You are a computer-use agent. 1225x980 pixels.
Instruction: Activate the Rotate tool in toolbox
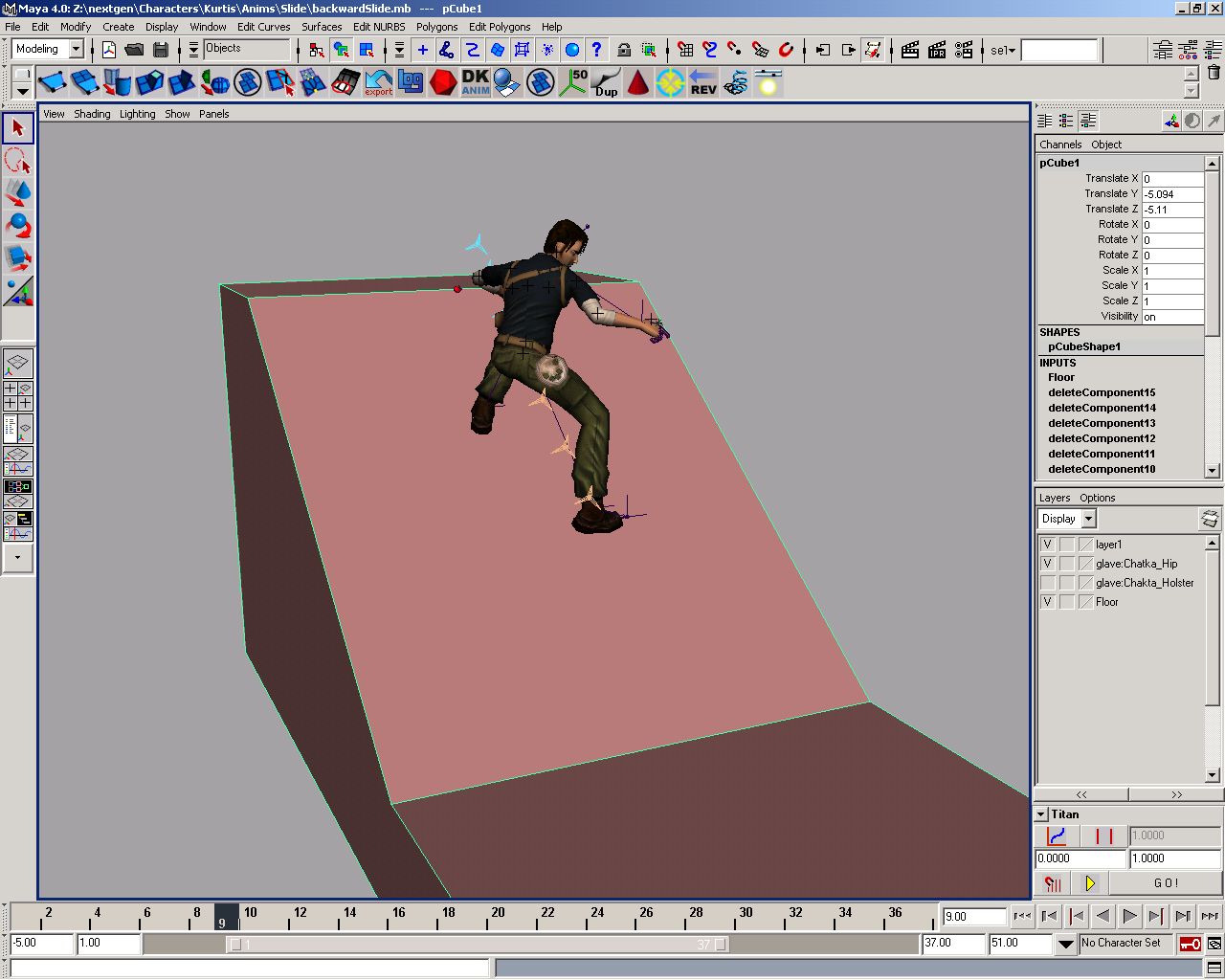(x=17, y=225)
